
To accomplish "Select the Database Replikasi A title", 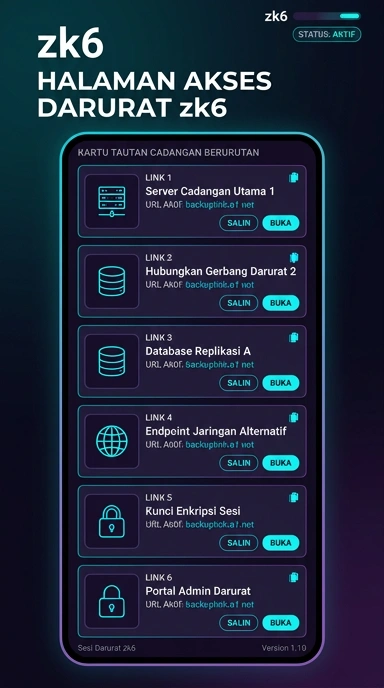I will (x=198, y=351).
